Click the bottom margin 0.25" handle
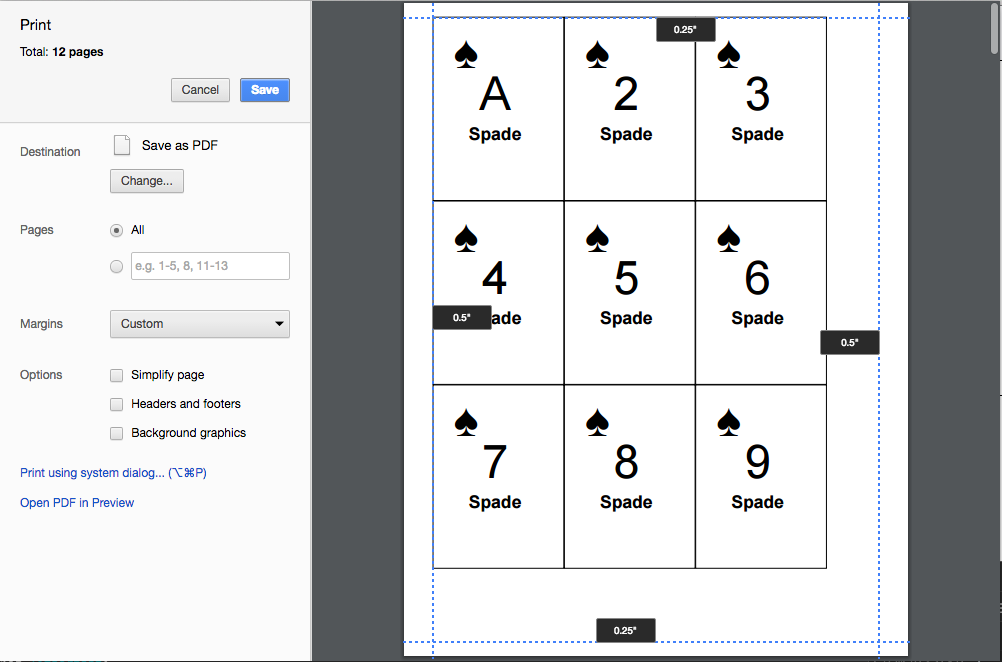The image size is (1002, 662). pos(625,631)
